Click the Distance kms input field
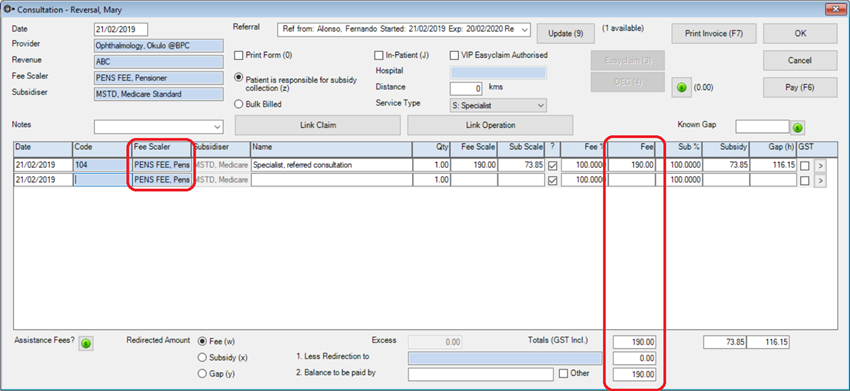The width and height of the screenshot is (850, 391). (466, 88)
